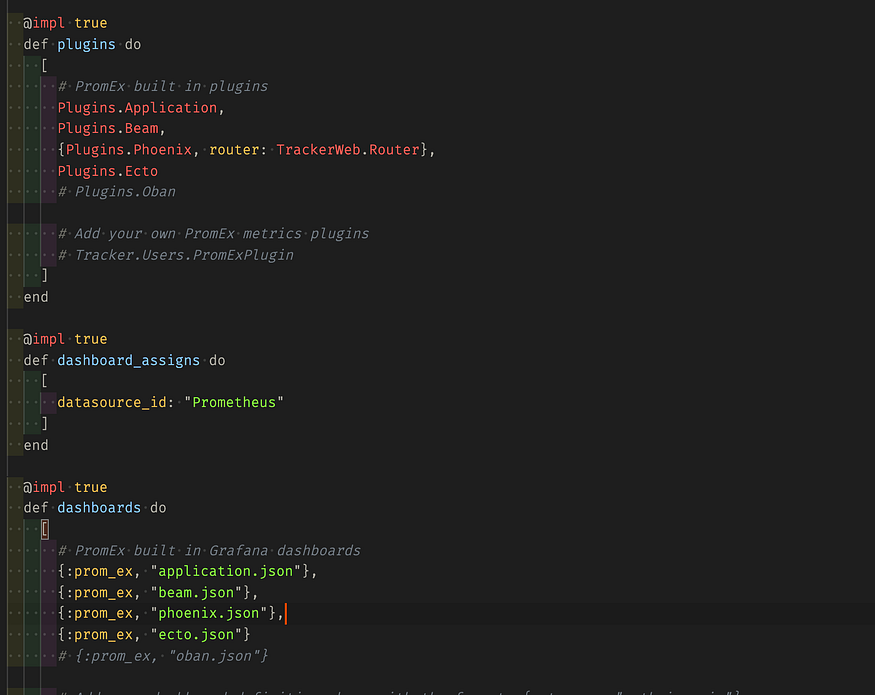This screenshot has height=695, width=875.
Task: Place cursor on "# PromEx built in plugins" comment
Action: [162, 87]
